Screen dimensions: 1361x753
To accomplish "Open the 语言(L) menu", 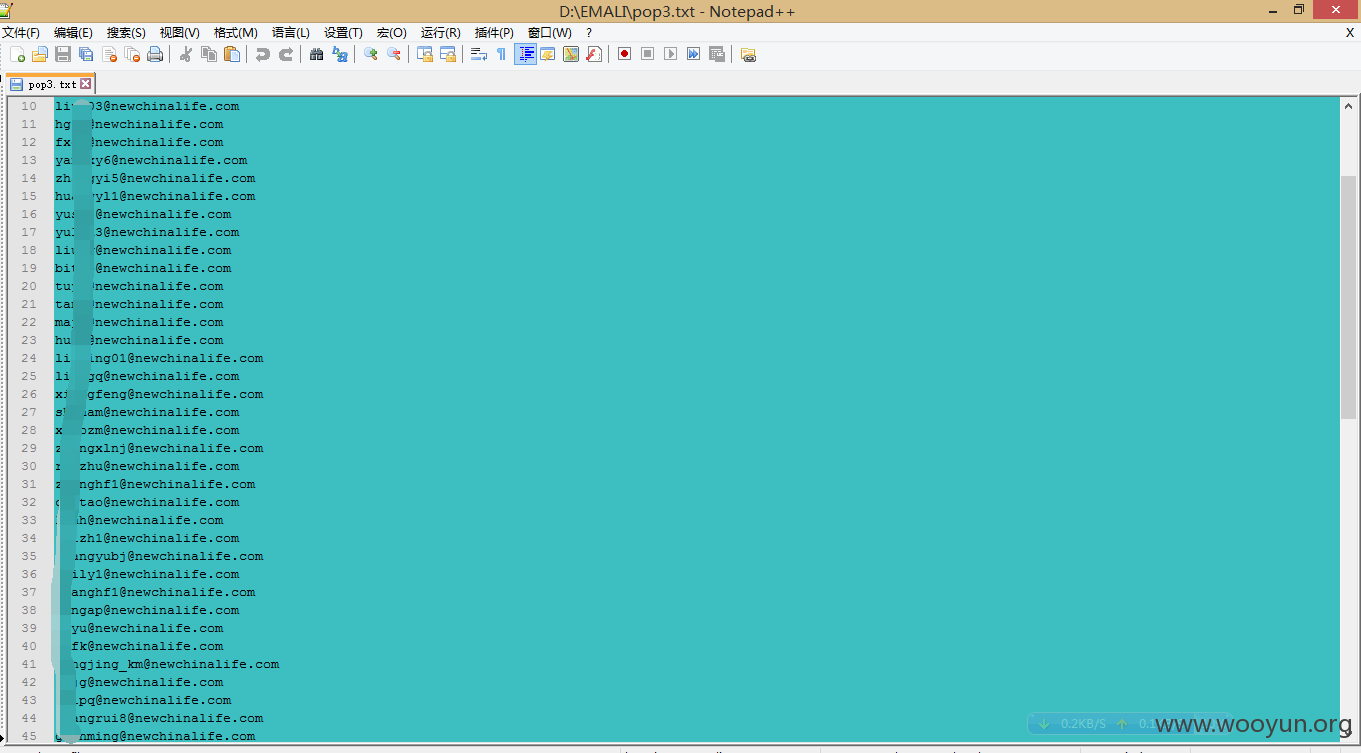I will point(290,33).
